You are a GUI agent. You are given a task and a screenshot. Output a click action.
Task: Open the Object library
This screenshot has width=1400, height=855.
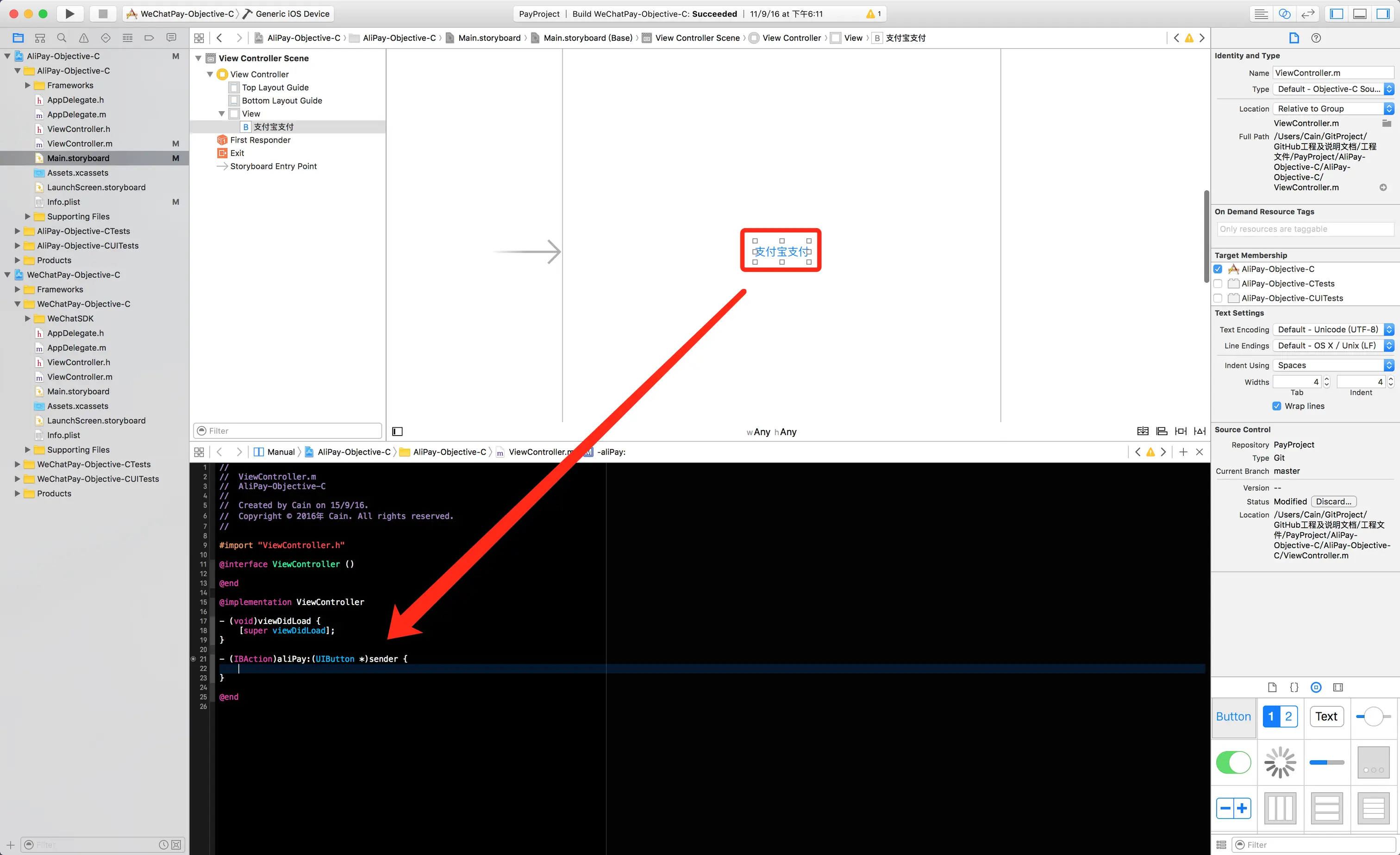pos(1316,687)
